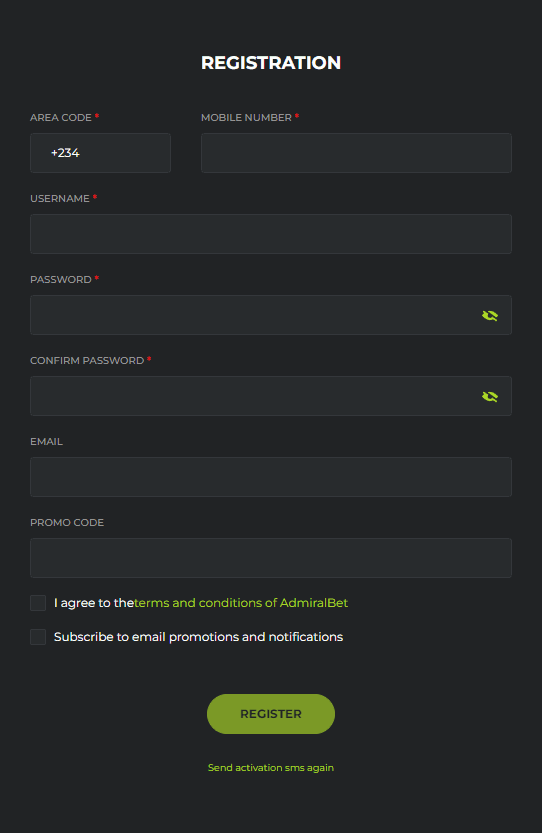Click the "I agree to the" label text

[94, 603]
